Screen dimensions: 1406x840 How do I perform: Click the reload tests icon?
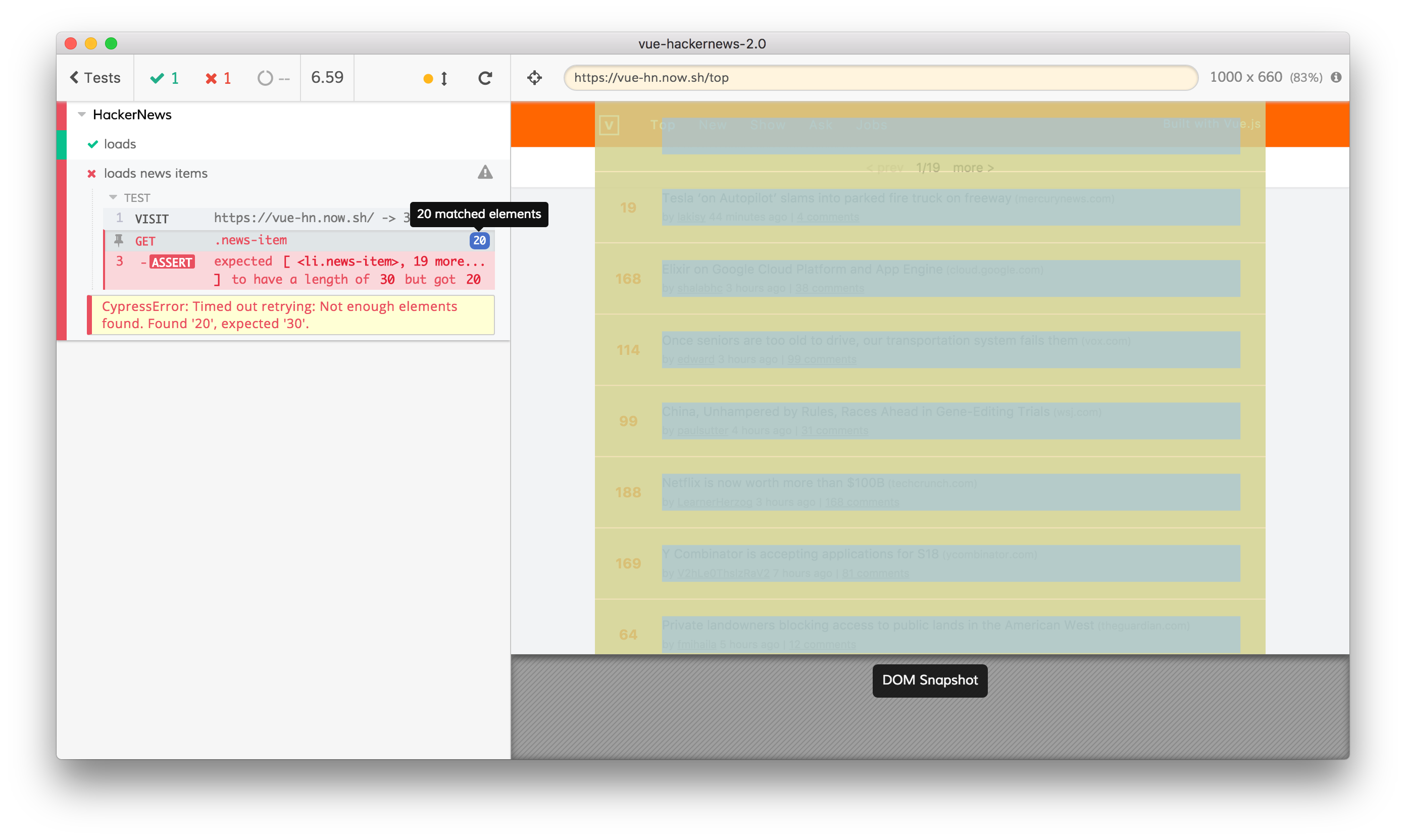coord(485,78)
